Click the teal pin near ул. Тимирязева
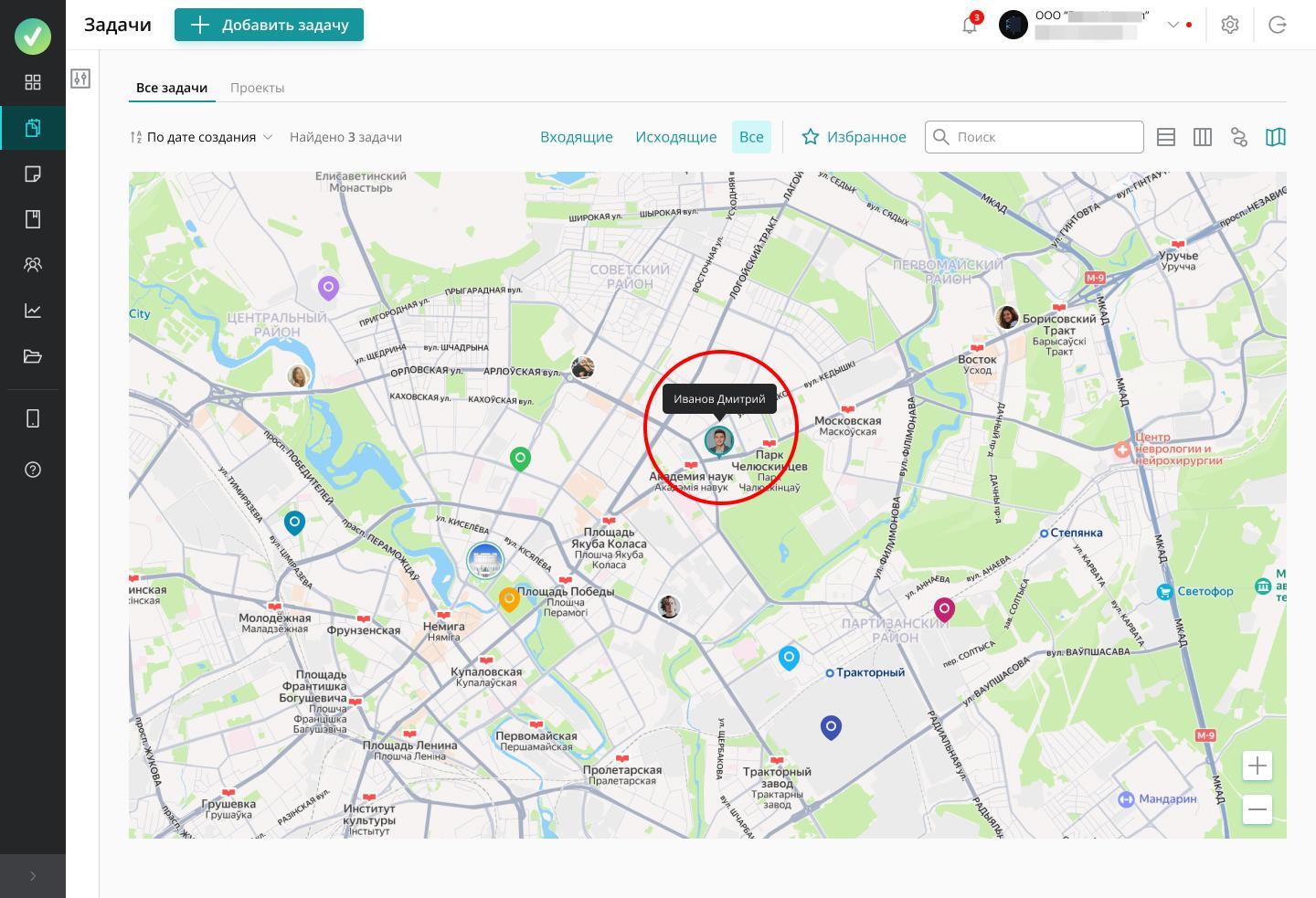 click(x=294, y=523)
